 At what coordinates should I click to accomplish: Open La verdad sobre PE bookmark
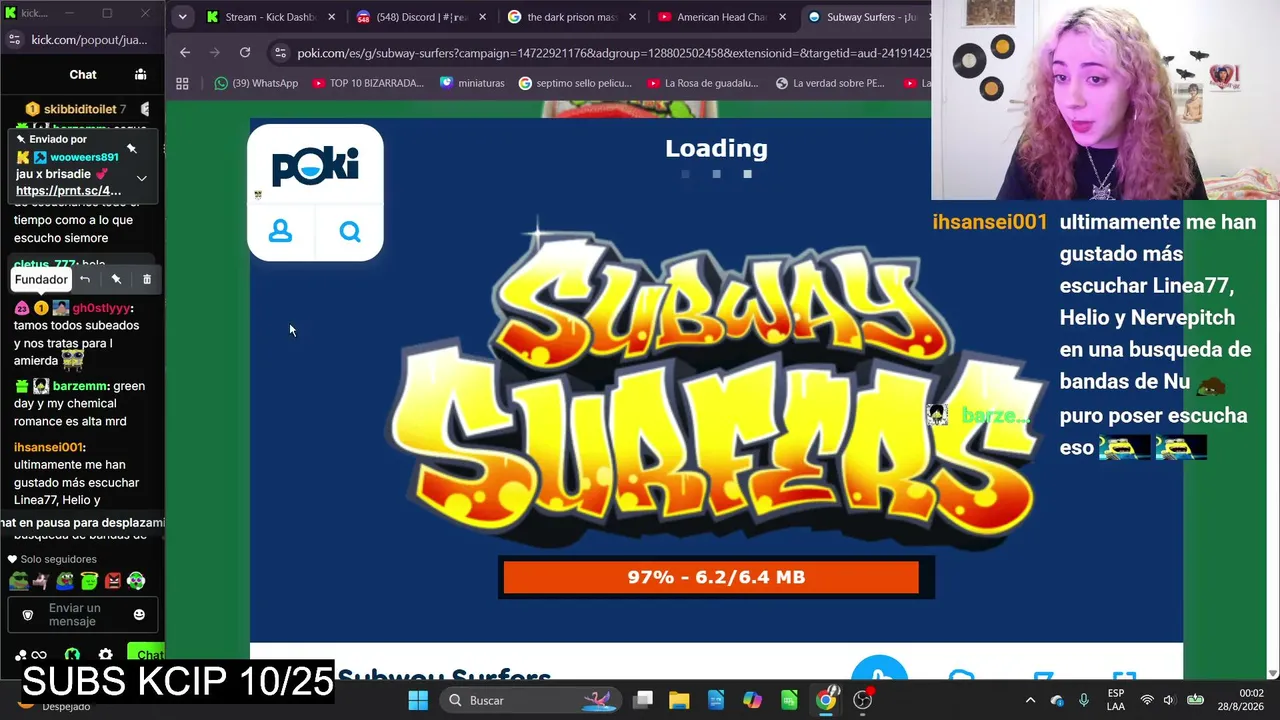[x=831, y=83]
